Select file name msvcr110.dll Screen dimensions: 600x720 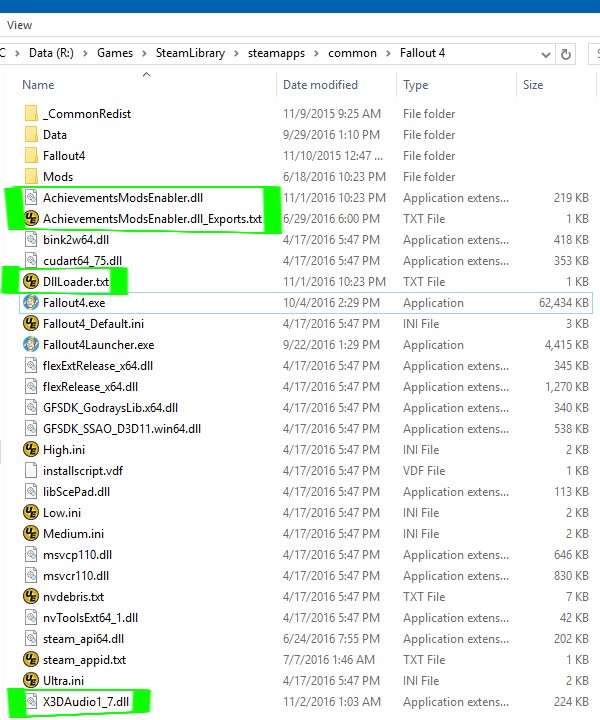pyautogui.click(x=76, y=575)
